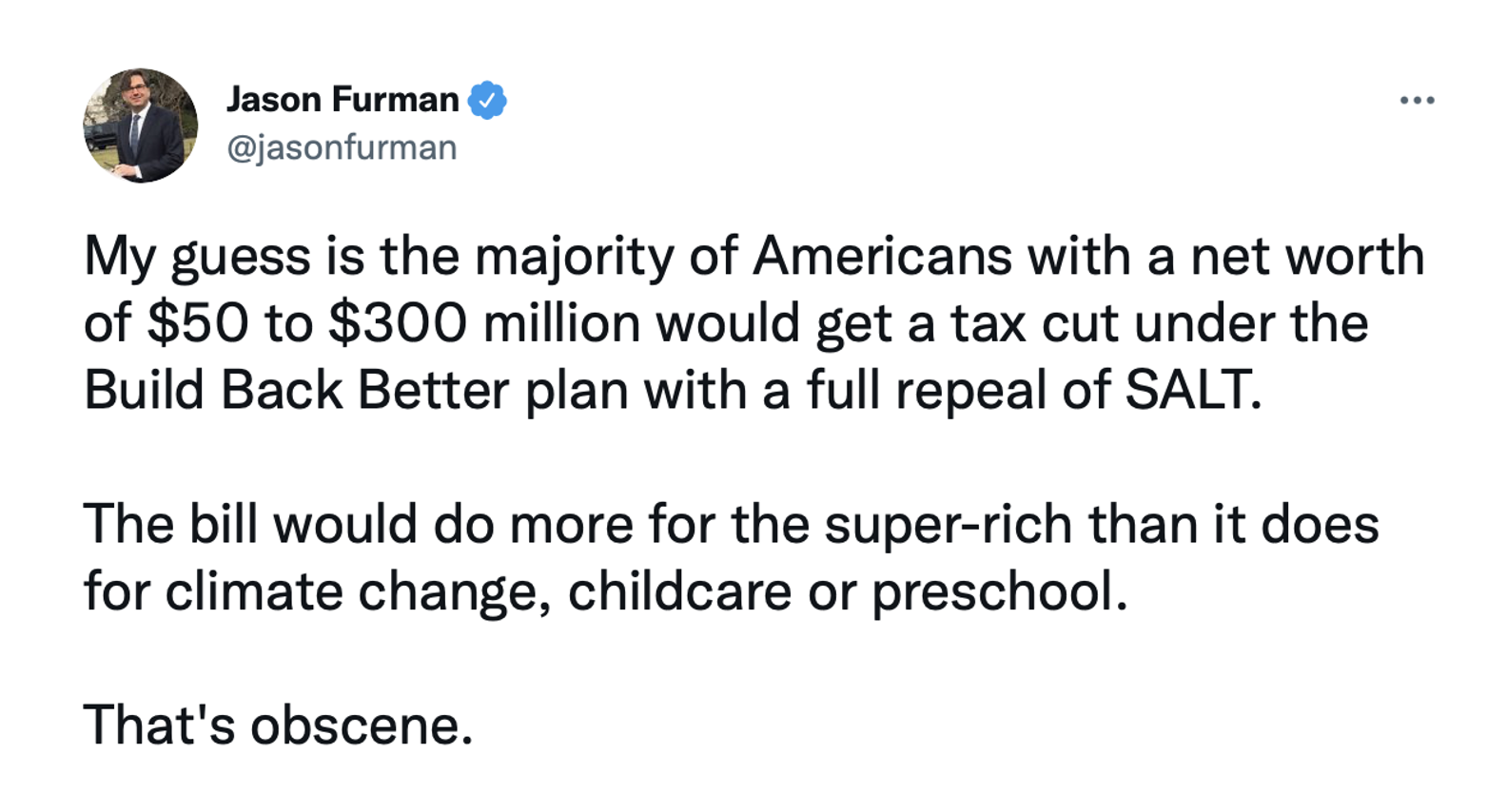
Task: Click the "That's obscene." line
Action: [x=278, y=725]
